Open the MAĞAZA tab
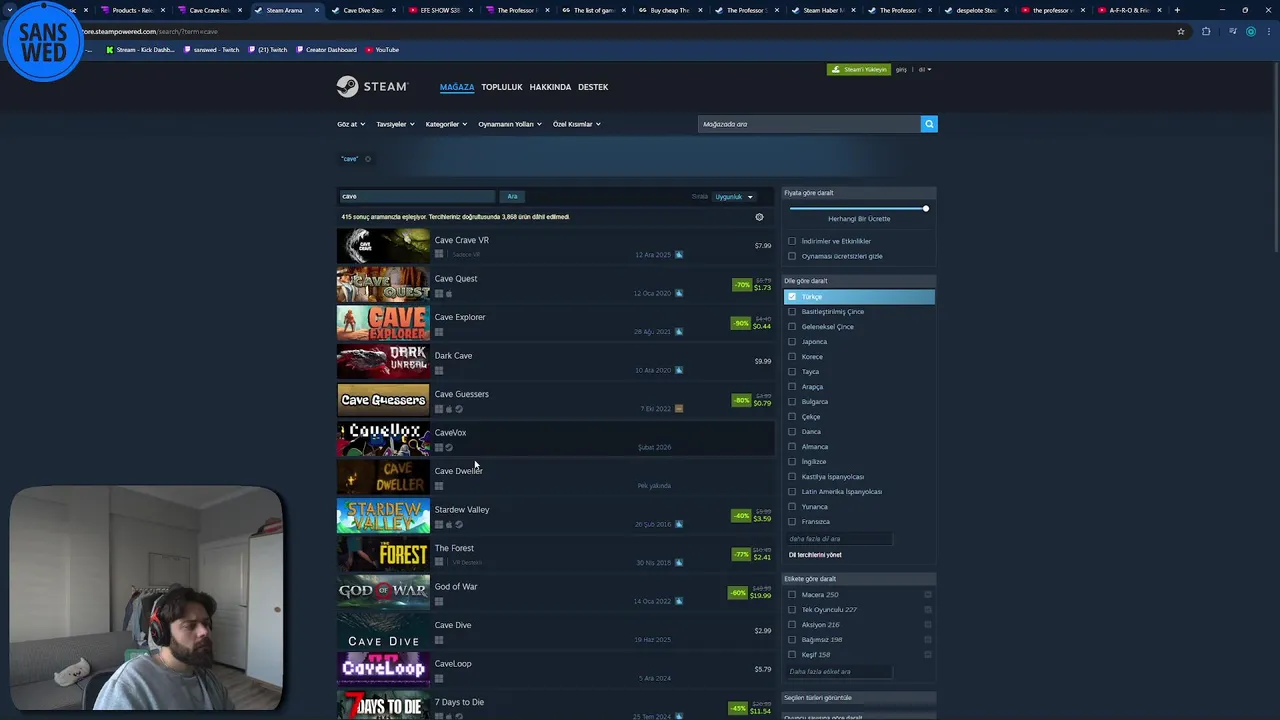Image resolution: width=1280 pixels, height=720 pixels. (457, 87)
